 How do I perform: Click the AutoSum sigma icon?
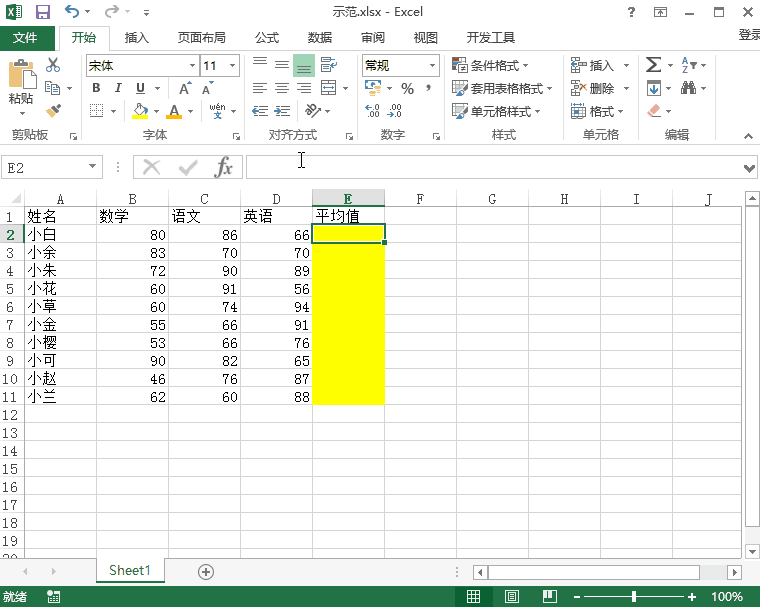(653, 64)
